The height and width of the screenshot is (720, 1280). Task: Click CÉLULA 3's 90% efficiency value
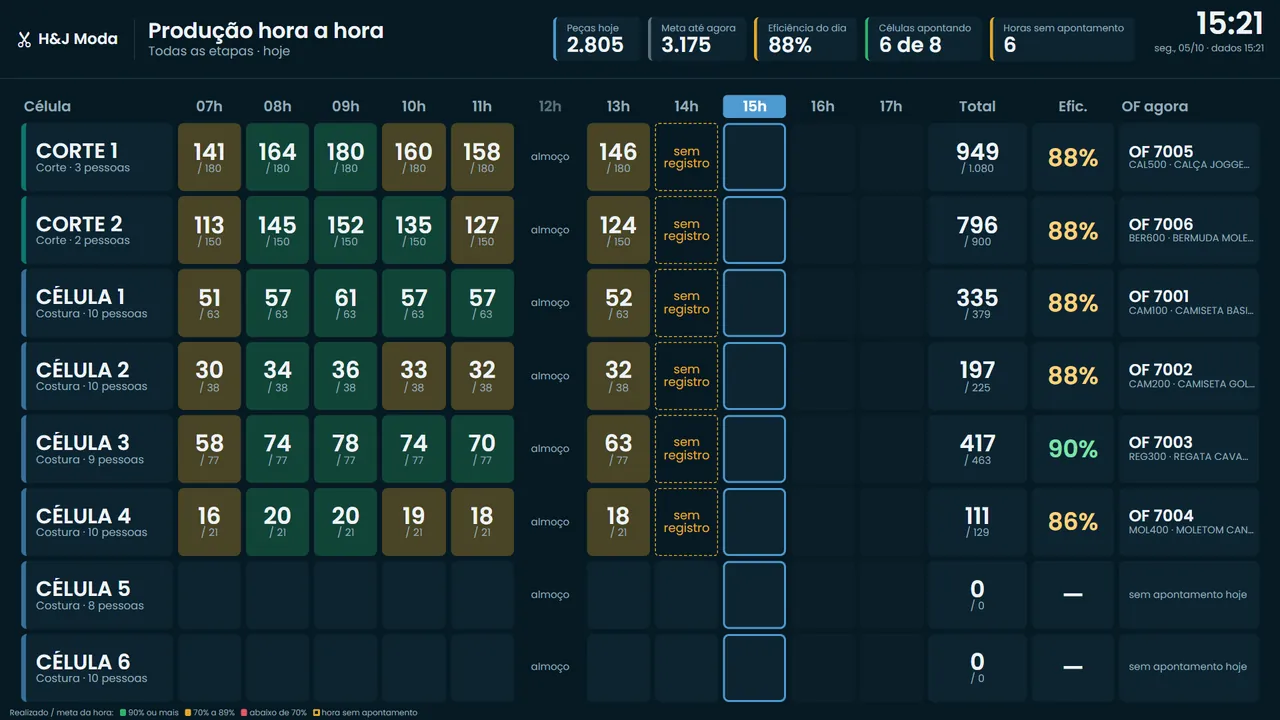pos(1073,449)
